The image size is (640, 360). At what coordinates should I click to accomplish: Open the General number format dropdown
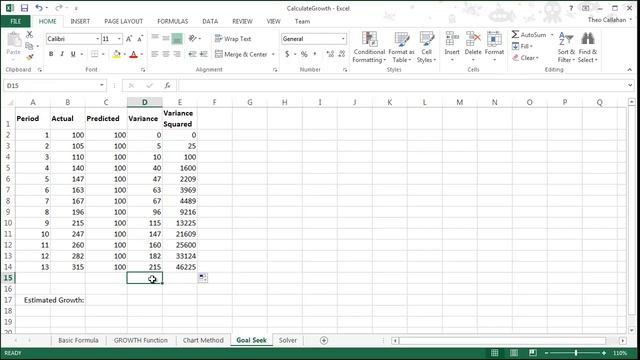pos(343,39)
